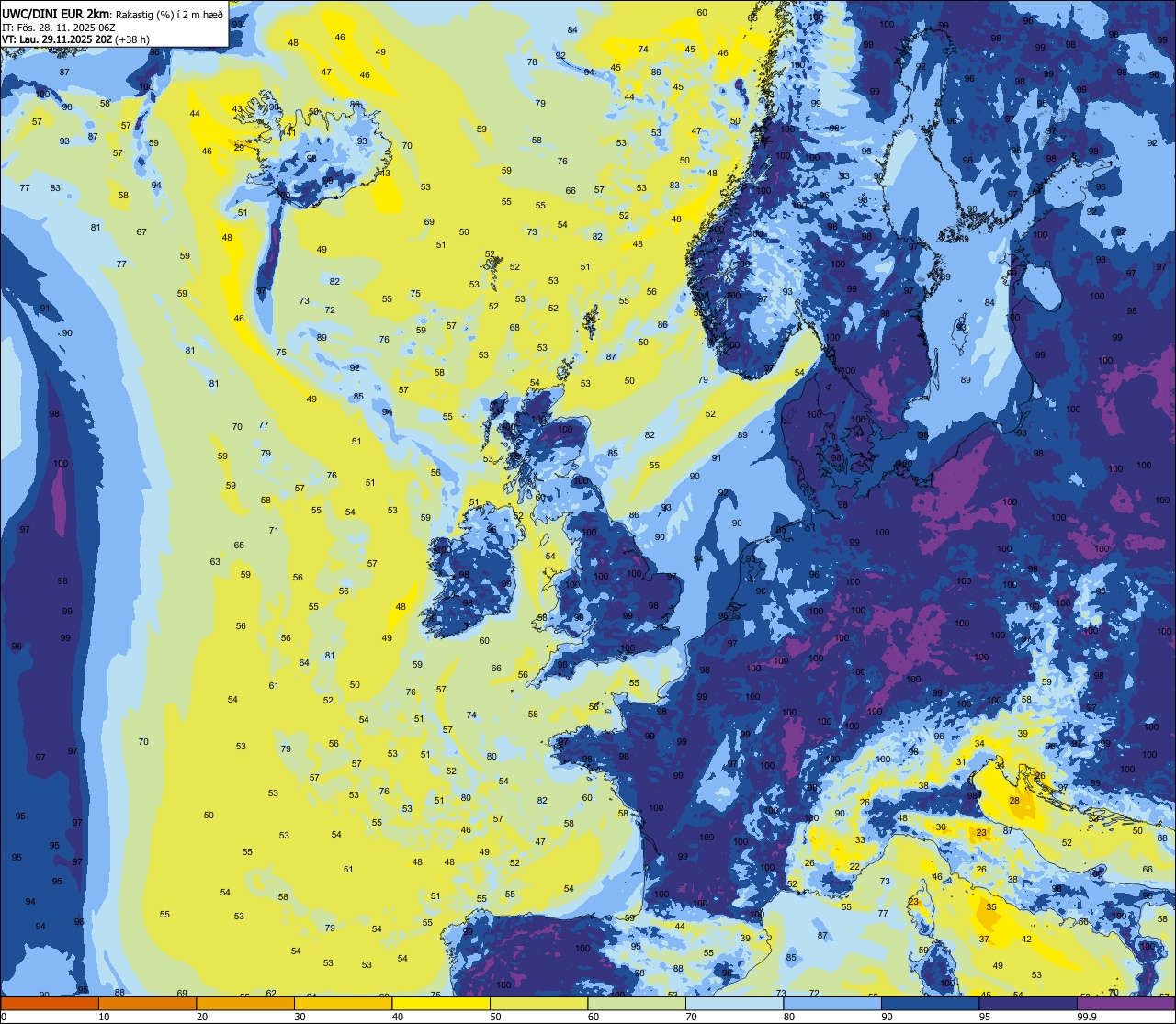Click the 20–30 legend color segment

[x=245, y=1003]
